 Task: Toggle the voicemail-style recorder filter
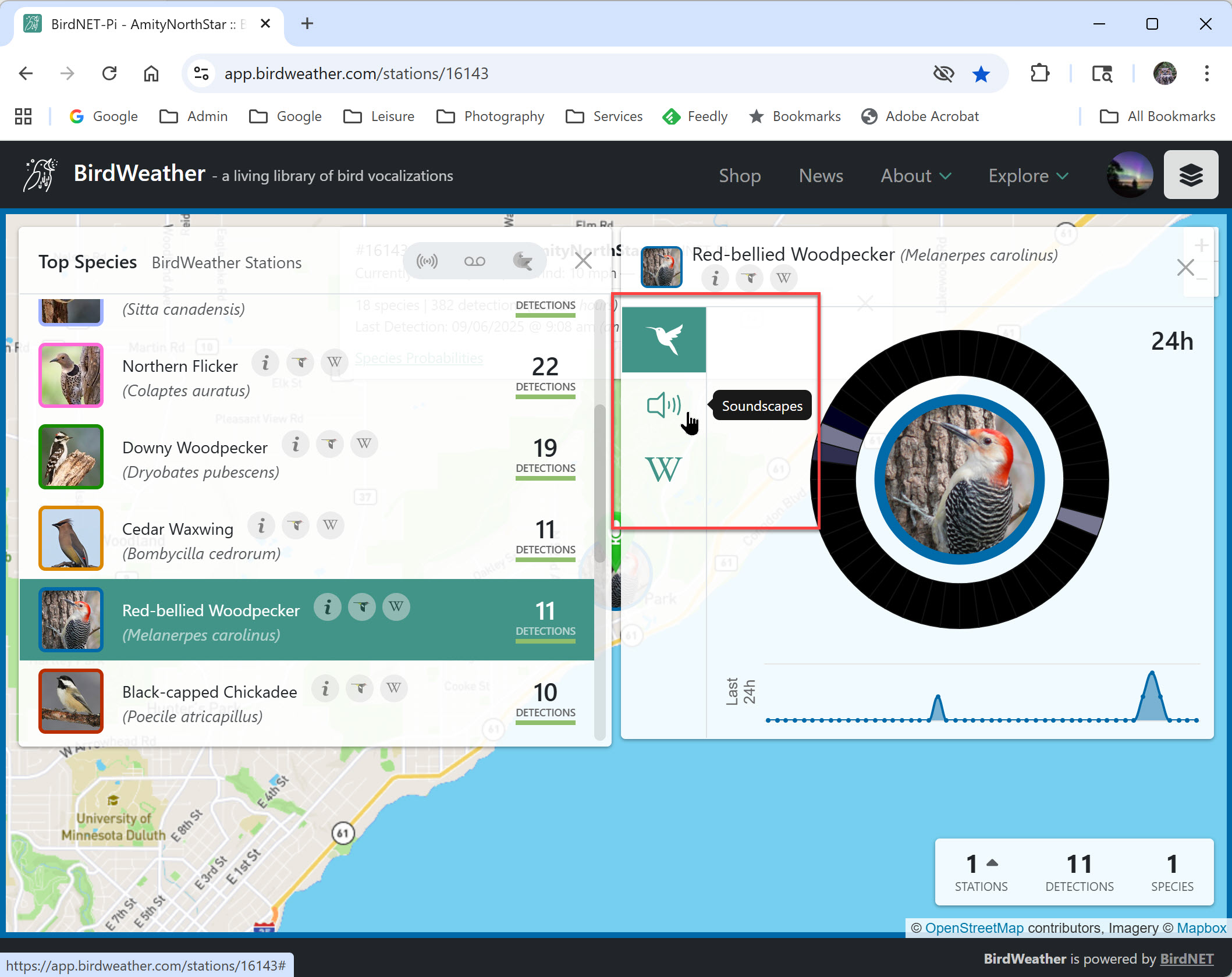(x=474, y=261)
